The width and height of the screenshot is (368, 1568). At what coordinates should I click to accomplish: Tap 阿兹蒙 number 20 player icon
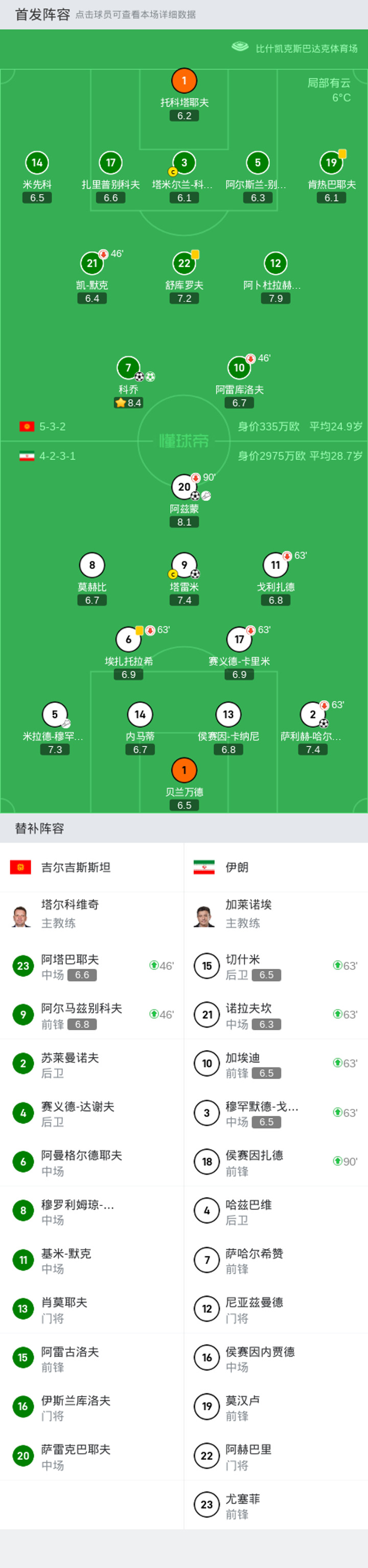coord(184,487)
